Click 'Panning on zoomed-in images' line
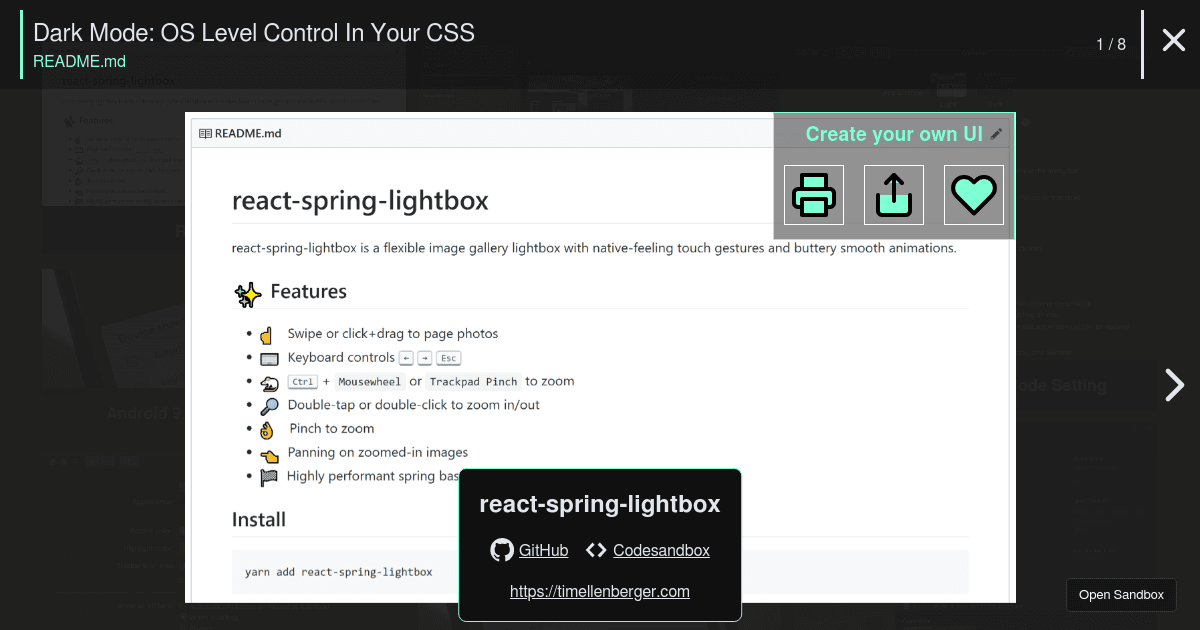 (378, 452)
